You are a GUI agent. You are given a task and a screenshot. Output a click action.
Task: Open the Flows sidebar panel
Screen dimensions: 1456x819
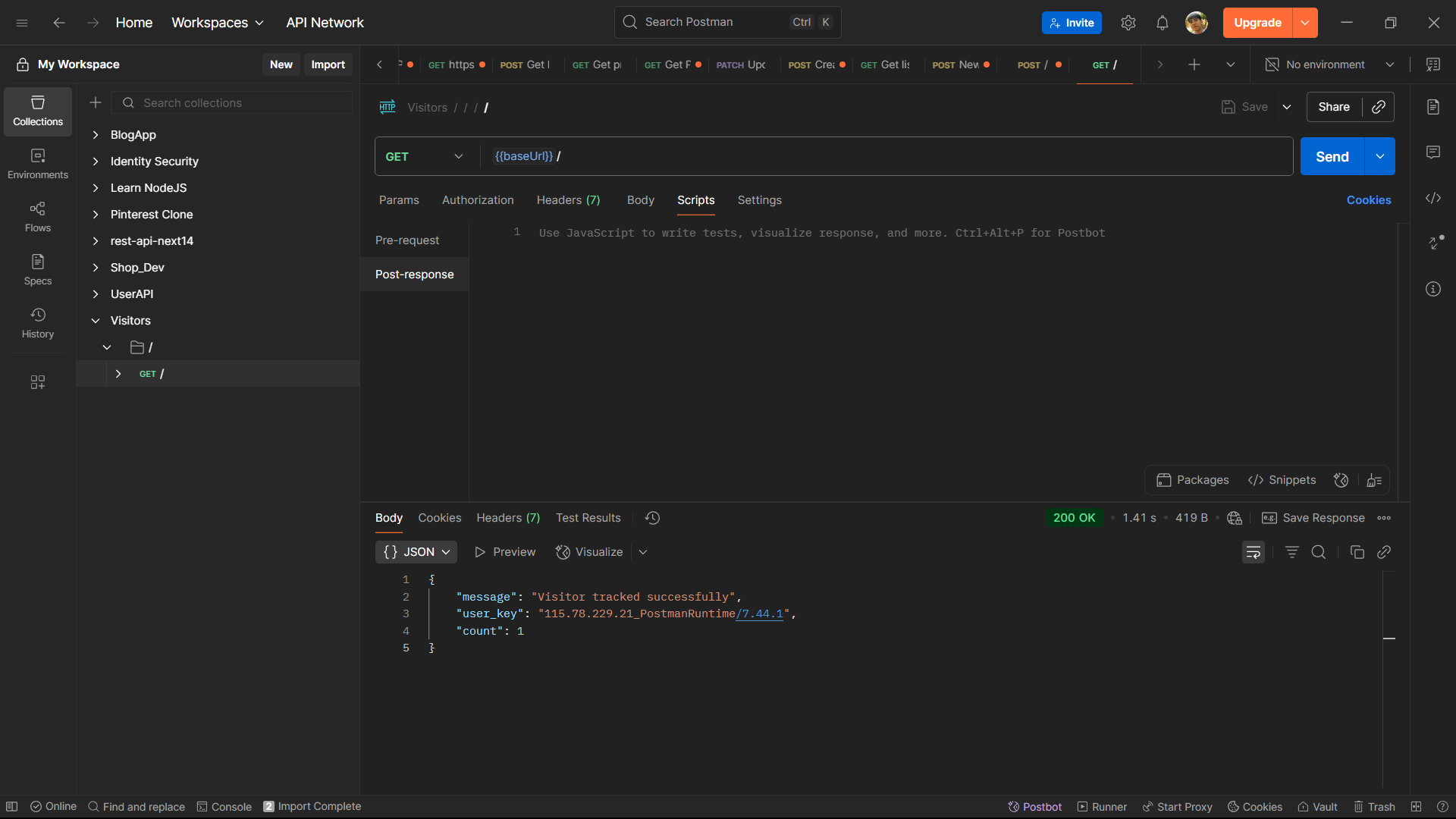(x=38, y=217)
